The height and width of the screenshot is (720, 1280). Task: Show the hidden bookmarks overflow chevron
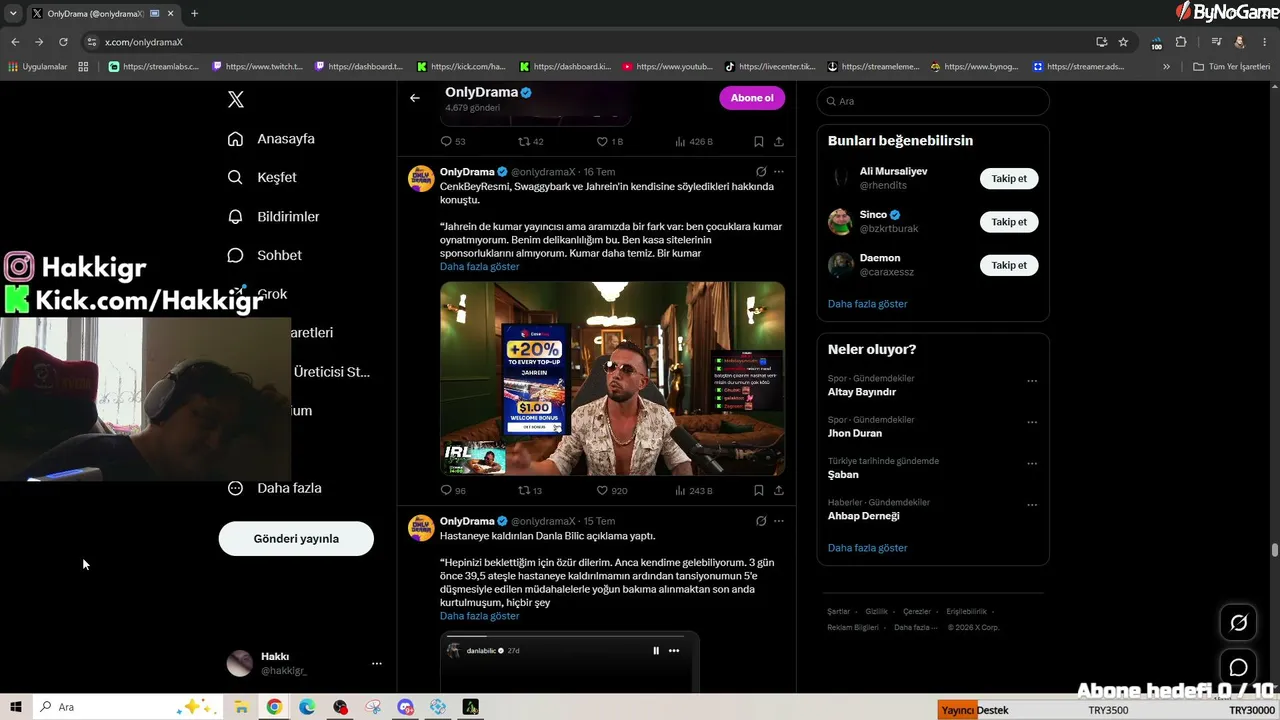coord(1166,67)
